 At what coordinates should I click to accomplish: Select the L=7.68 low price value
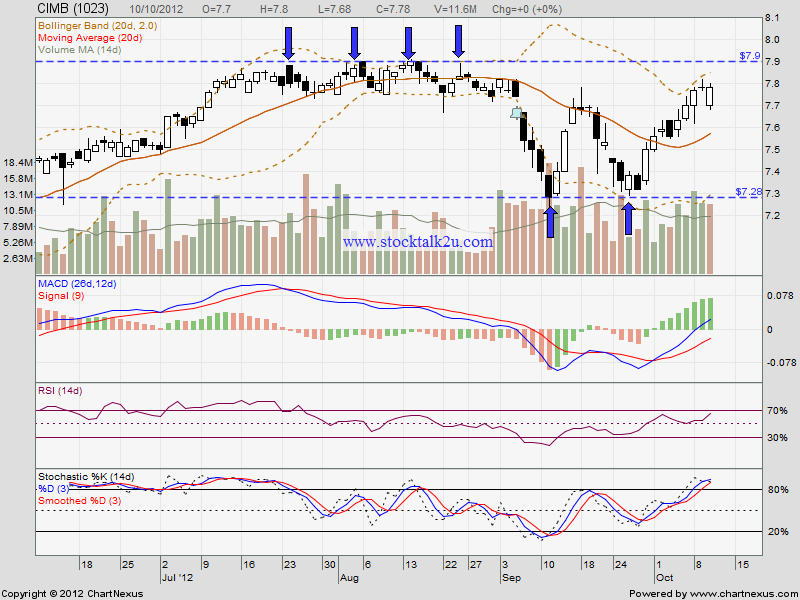pyautogui.click(x=334, y=9)
